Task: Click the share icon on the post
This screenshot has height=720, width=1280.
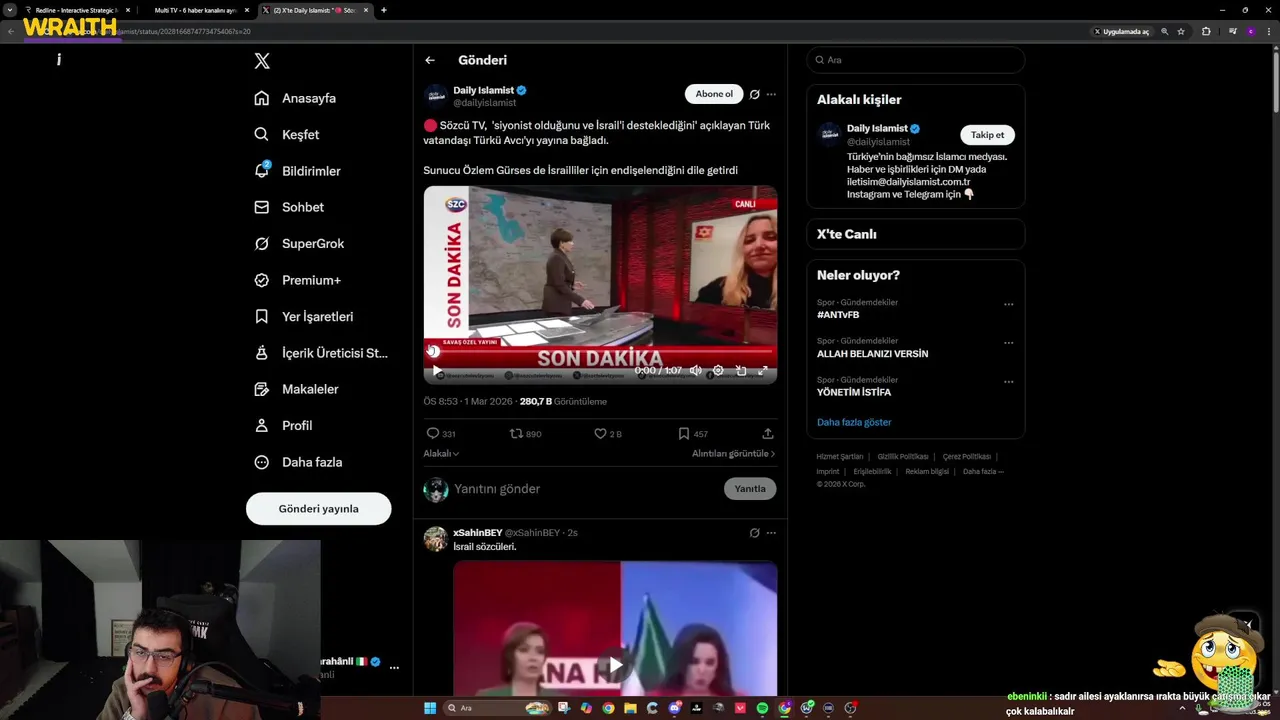Action: point(768,433)
